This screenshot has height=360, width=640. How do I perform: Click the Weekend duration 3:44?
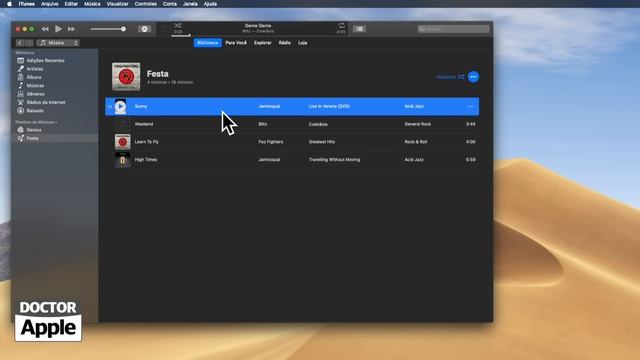471,124
